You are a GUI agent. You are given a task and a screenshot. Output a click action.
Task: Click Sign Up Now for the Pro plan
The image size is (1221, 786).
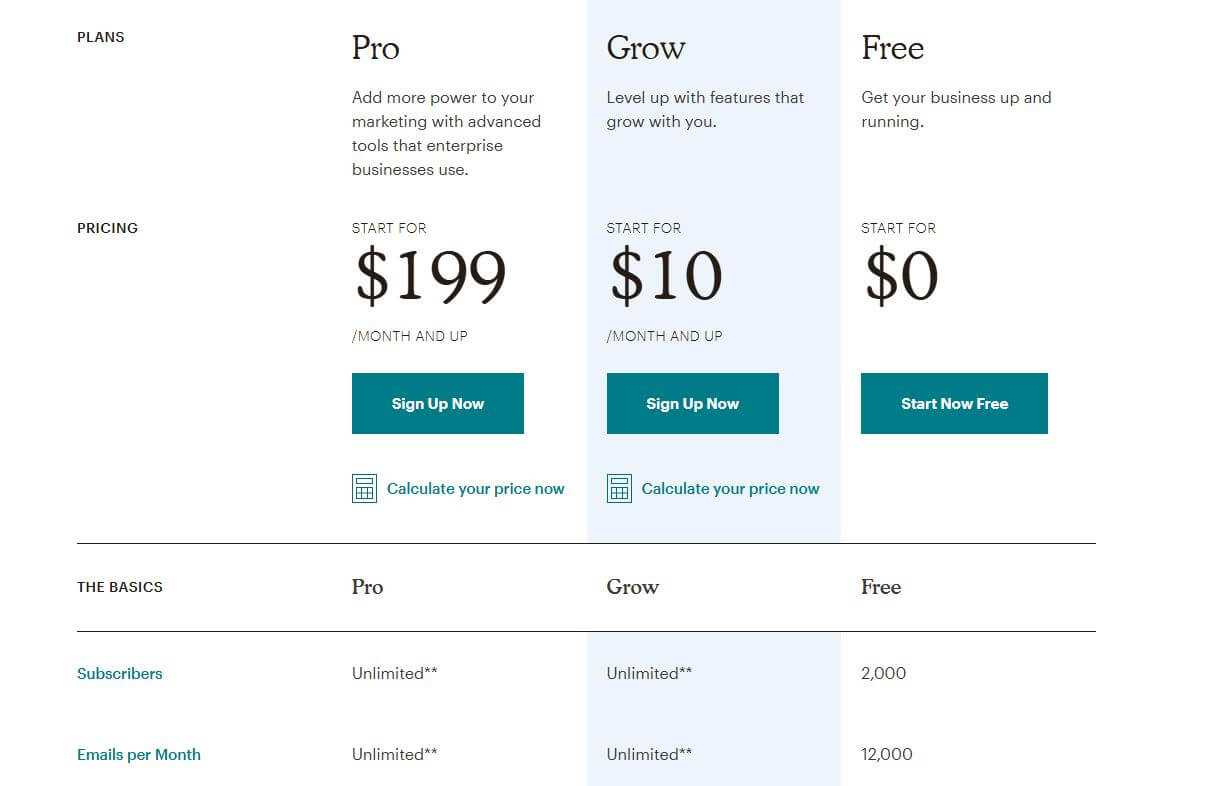point(437,403)
